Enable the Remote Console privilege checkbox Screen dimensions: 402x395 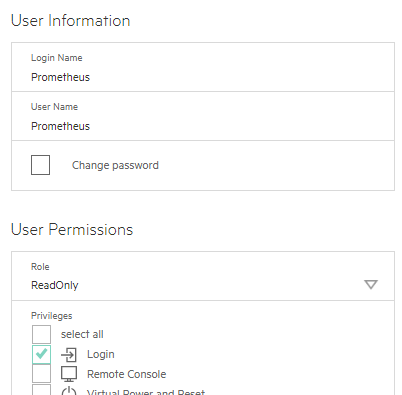(41, 374)
